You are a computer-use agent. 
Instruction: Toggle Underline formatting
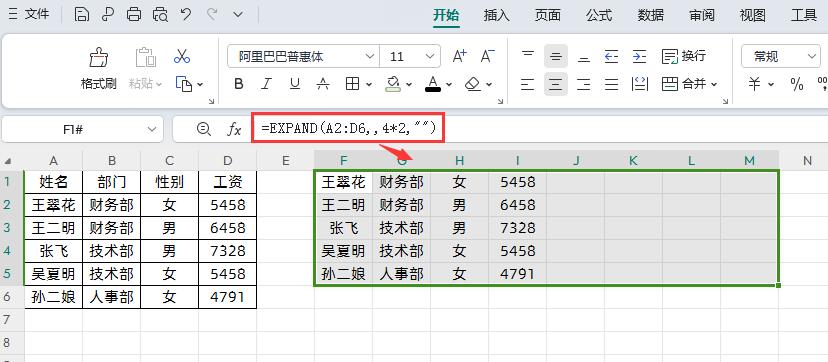[295, 84]
